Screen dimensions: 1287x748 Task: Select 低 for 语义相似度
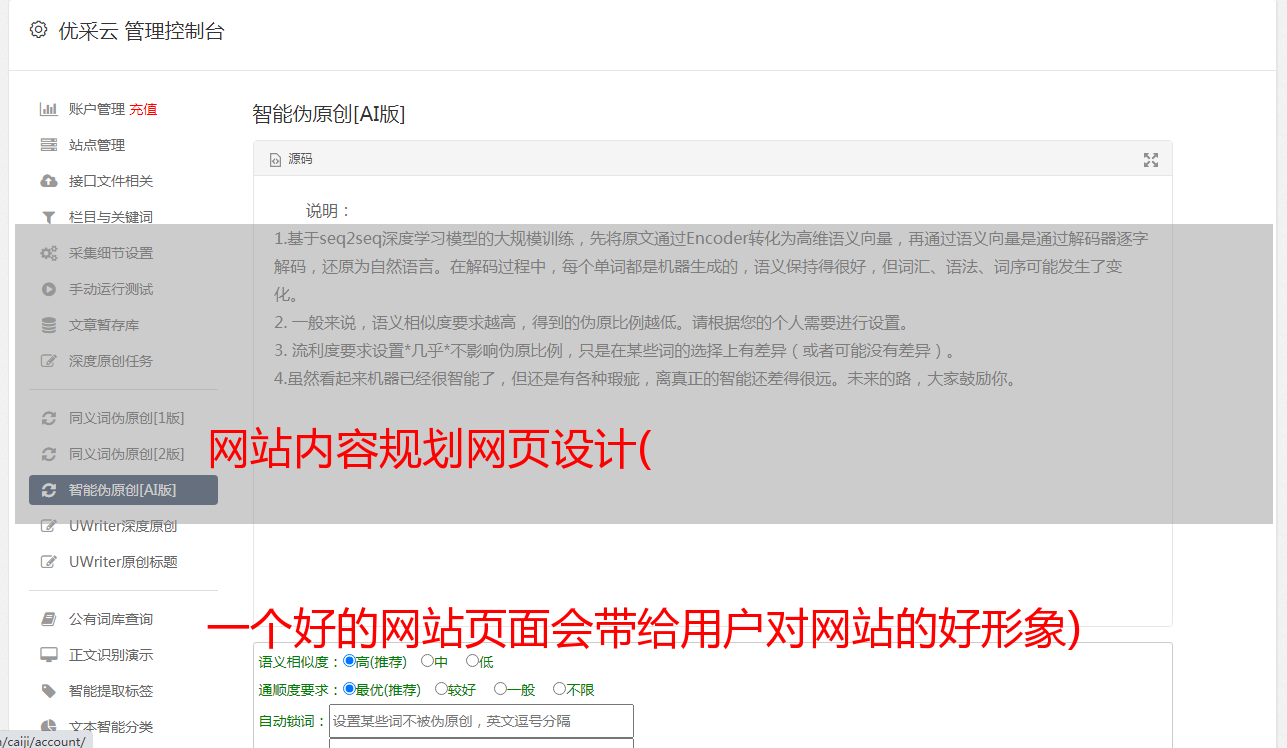pyautogui.click(x=472, y=661)
